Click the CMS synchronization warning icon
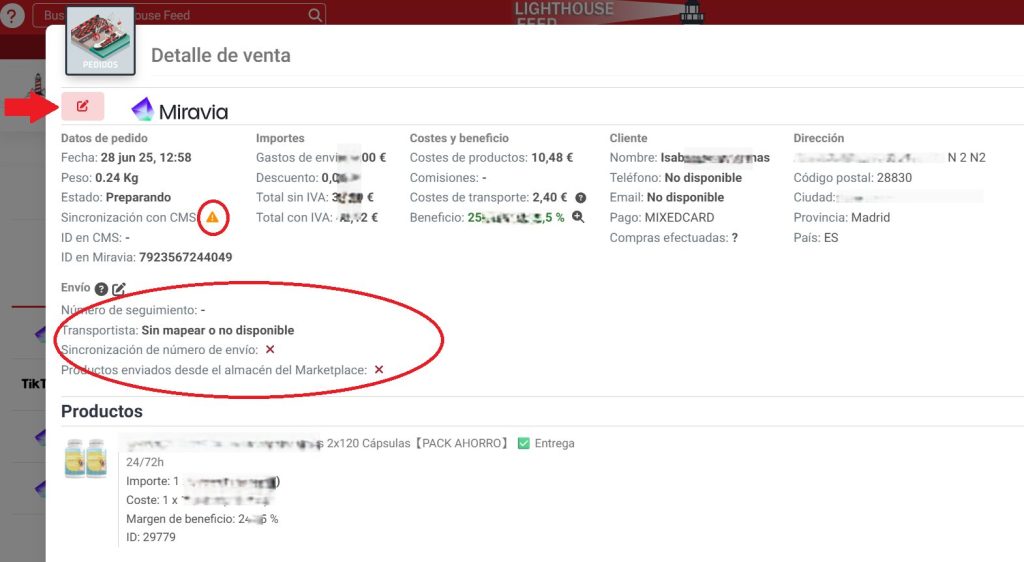Viewport: 1024px width, 562px height. 212,217
